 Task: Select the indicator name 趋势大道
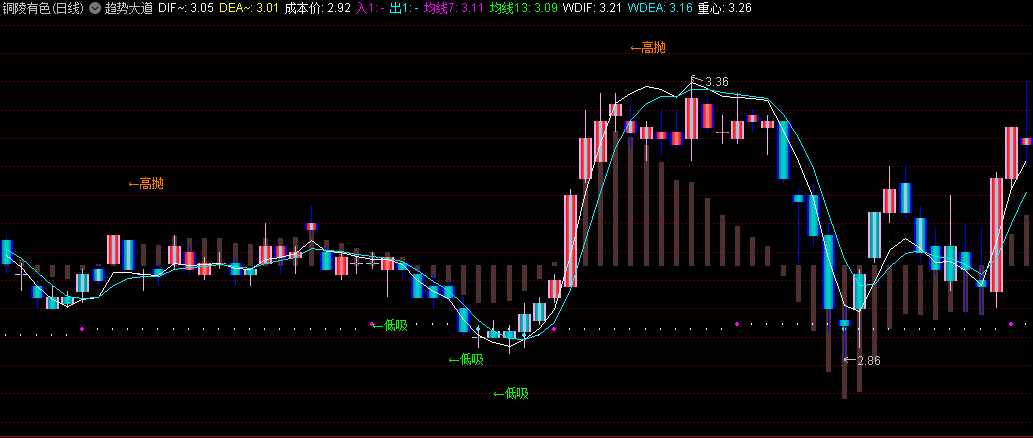[129, 9]
